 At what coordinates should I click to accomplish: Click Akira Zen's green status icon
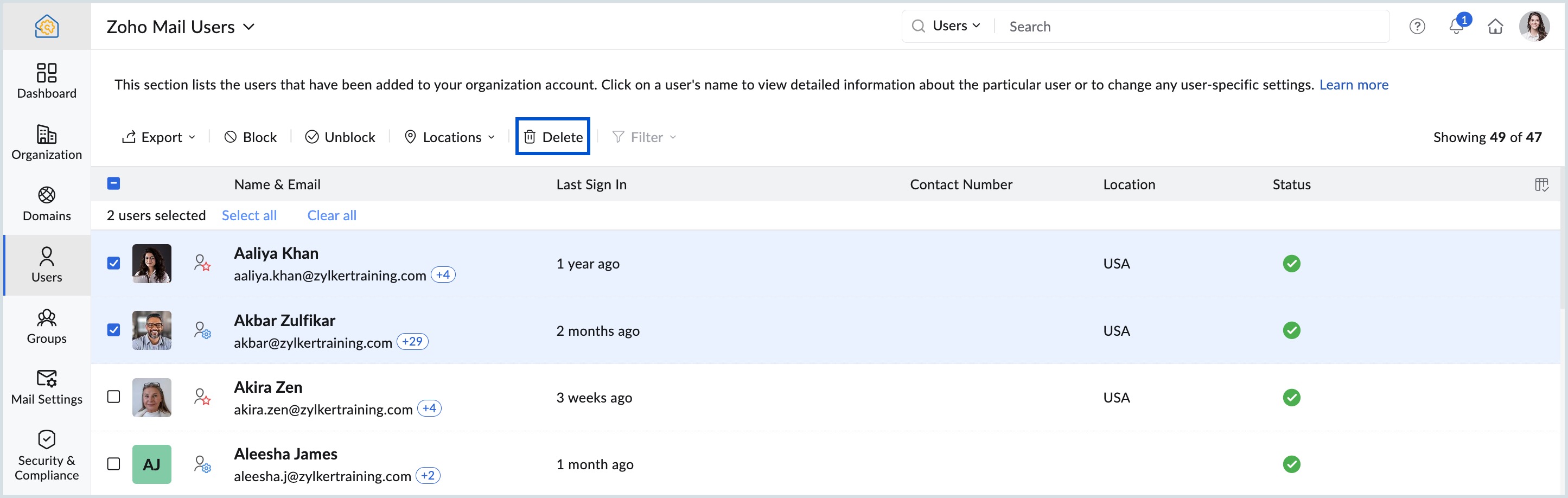click(1292, 398)
